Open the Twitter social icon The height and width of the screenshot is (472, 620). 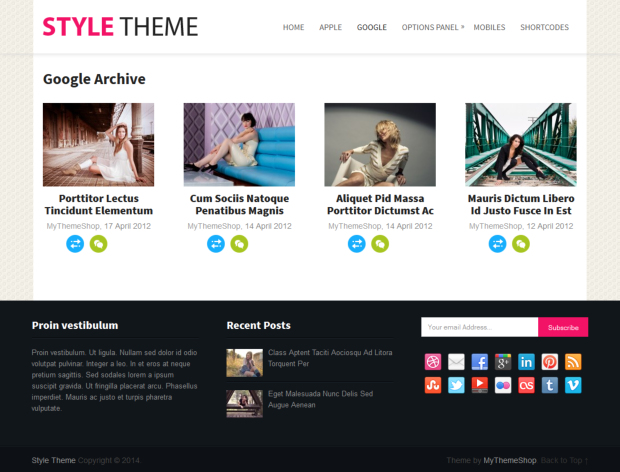click(456, 384)
